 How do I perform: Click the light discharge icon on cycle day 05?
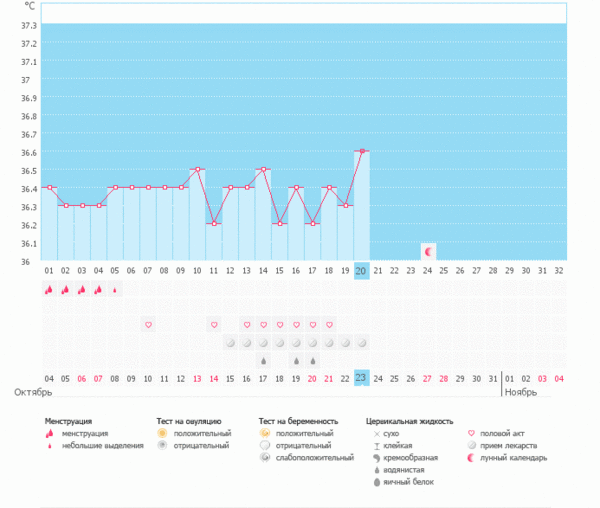click(115, 291)
